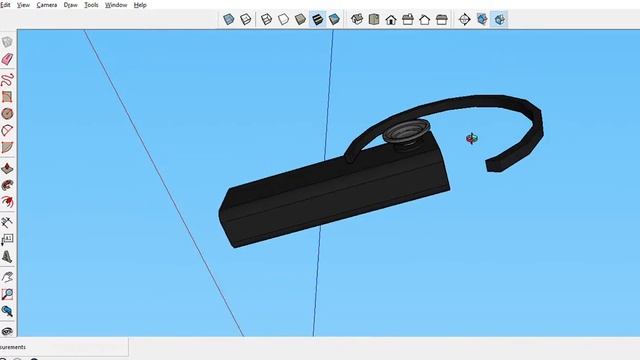Select the Tape Measure tool
Screen dimensions: 640x360
(x=7, y=222)
